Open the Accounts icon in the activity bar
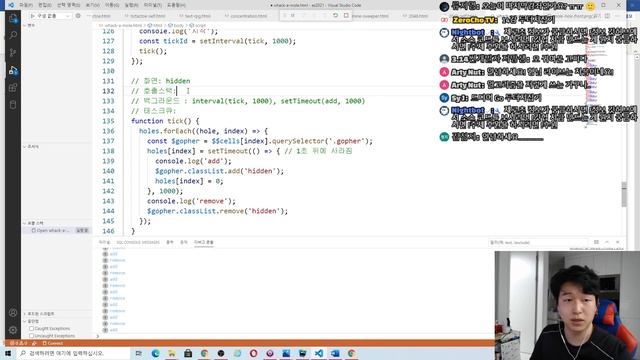The height and width of the screenshot is (360, 640). click(x=13, y=313)
